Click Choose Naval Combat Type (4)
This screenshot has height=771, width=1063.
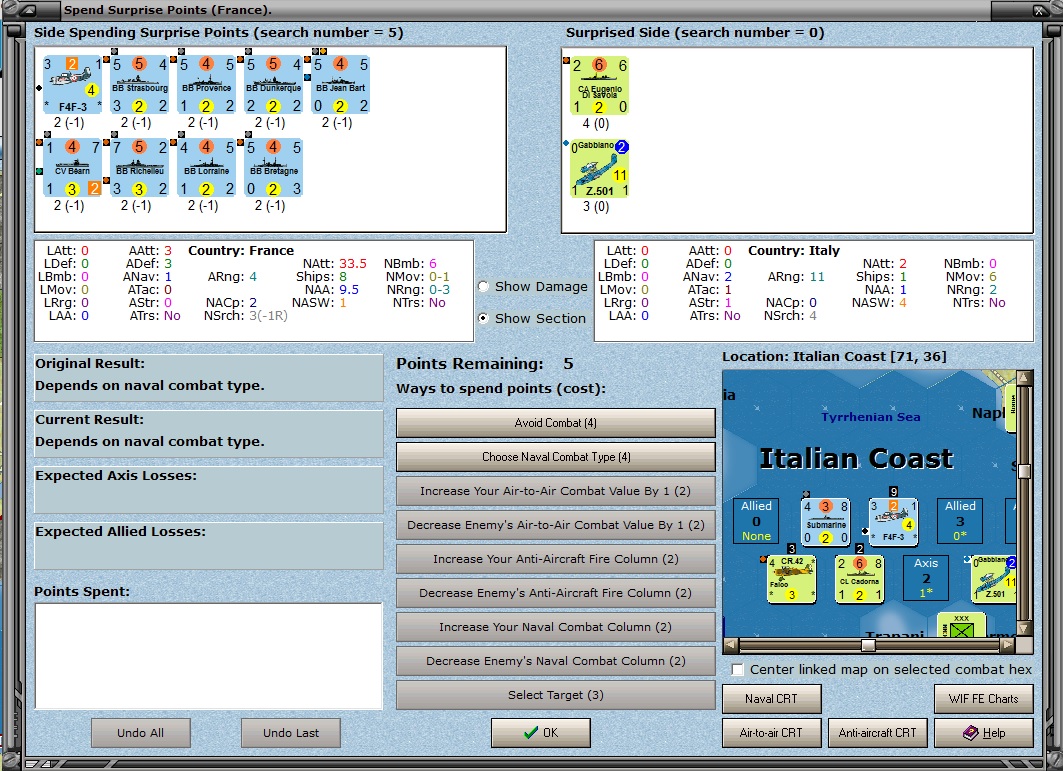click(555, 457)
